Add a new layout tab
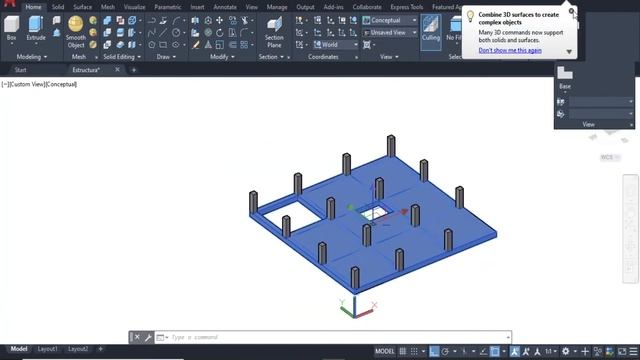 click(x=100, y=349)
